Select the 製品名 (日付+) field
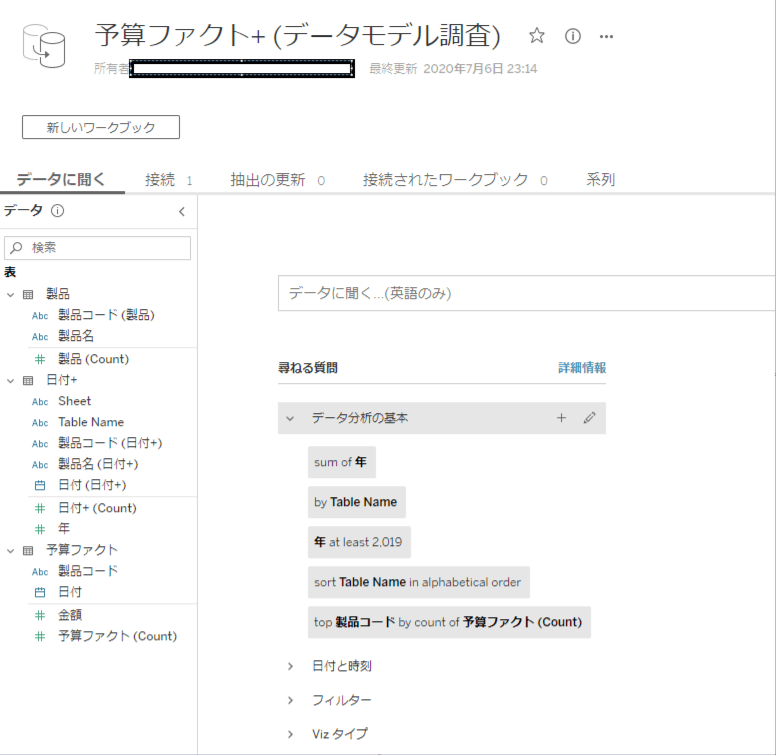 (98, 464)
